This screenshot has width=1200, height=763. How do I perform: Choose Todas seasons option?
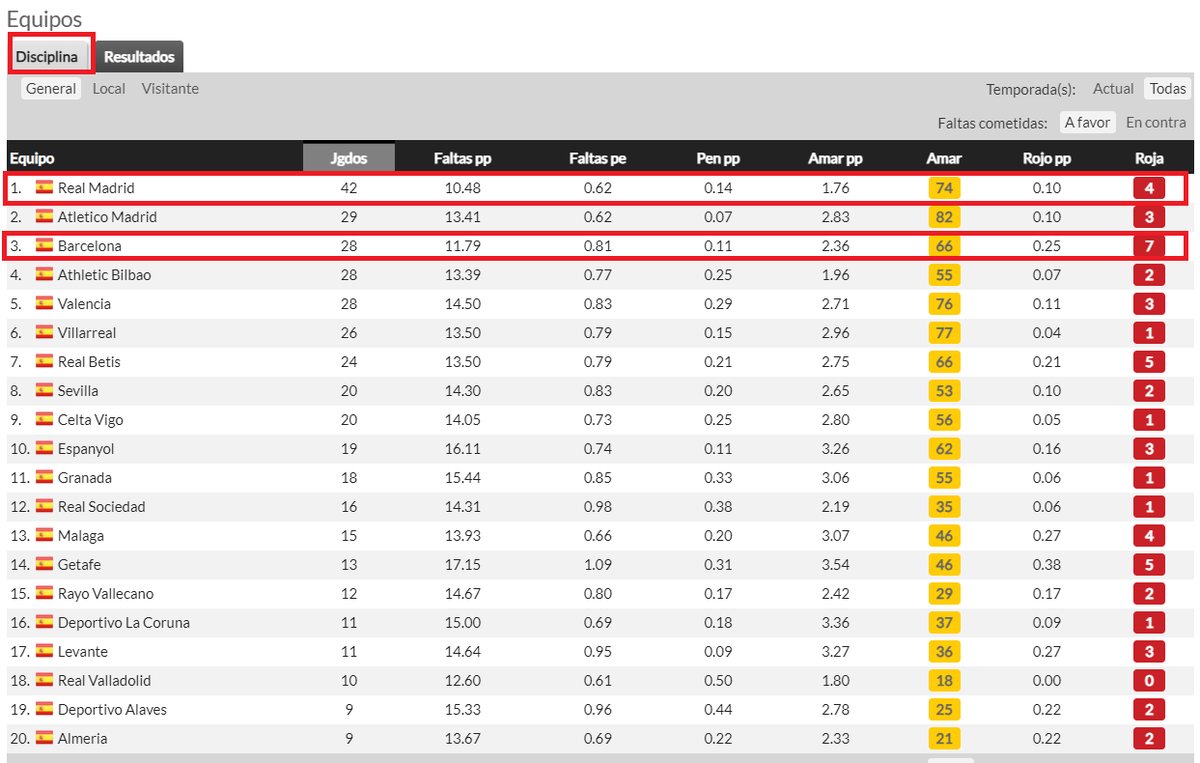[1167, 88]
